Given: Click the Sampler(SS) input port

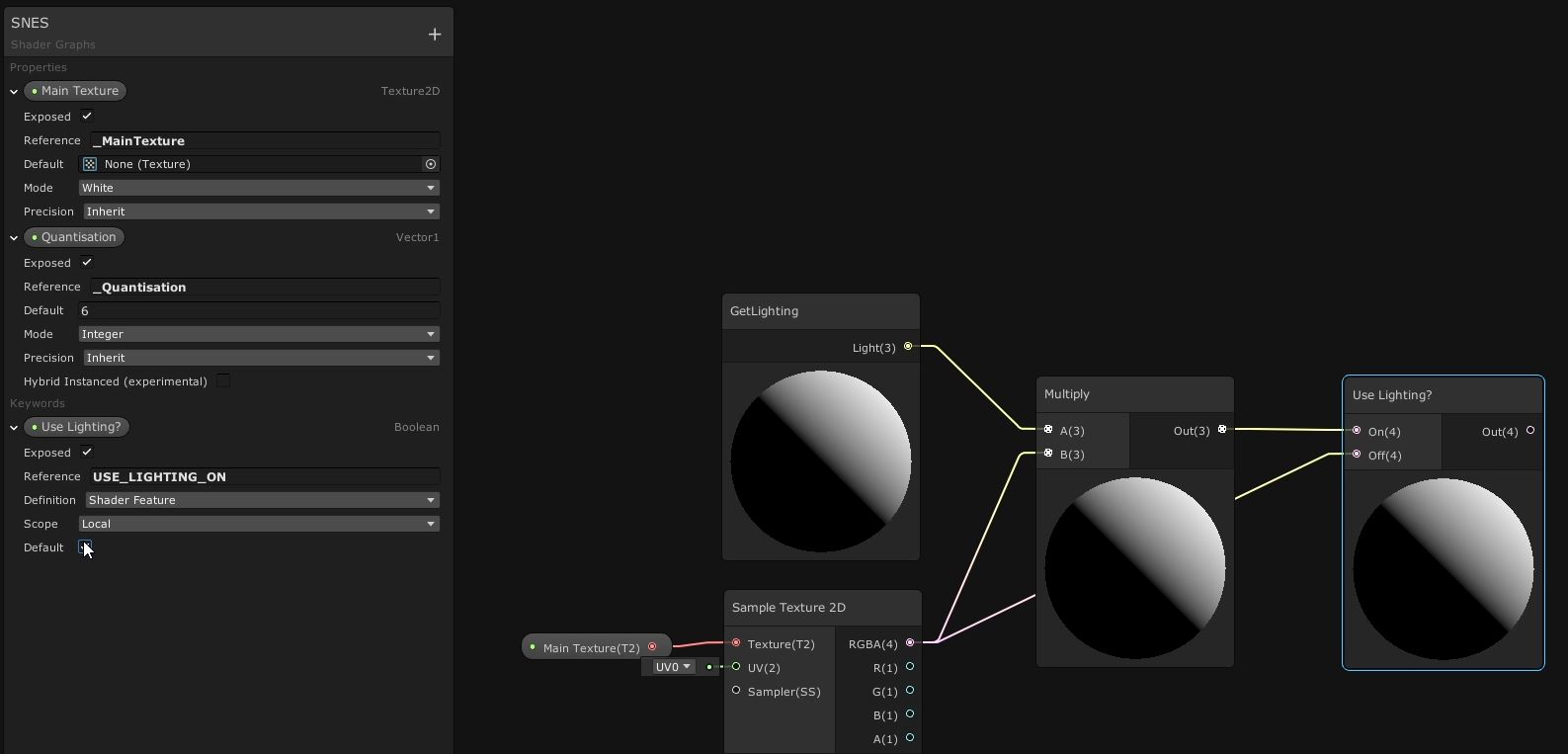Looking at the screenshot, I should point(736,691).
